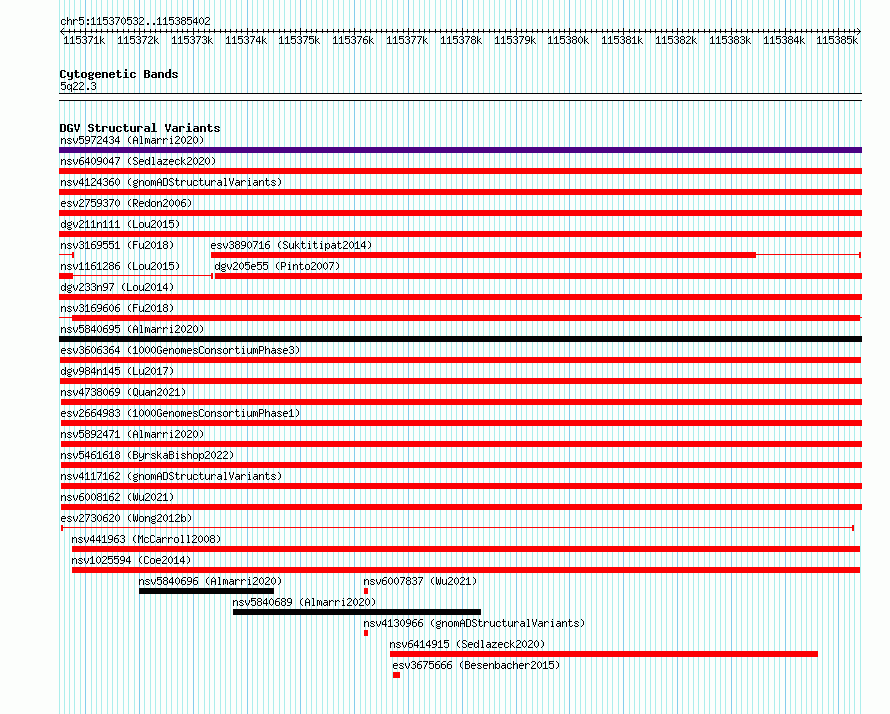Select nsv6414915 (Sedlazeck2020) label
Viewport: 890px width, 714px height.
467,644
